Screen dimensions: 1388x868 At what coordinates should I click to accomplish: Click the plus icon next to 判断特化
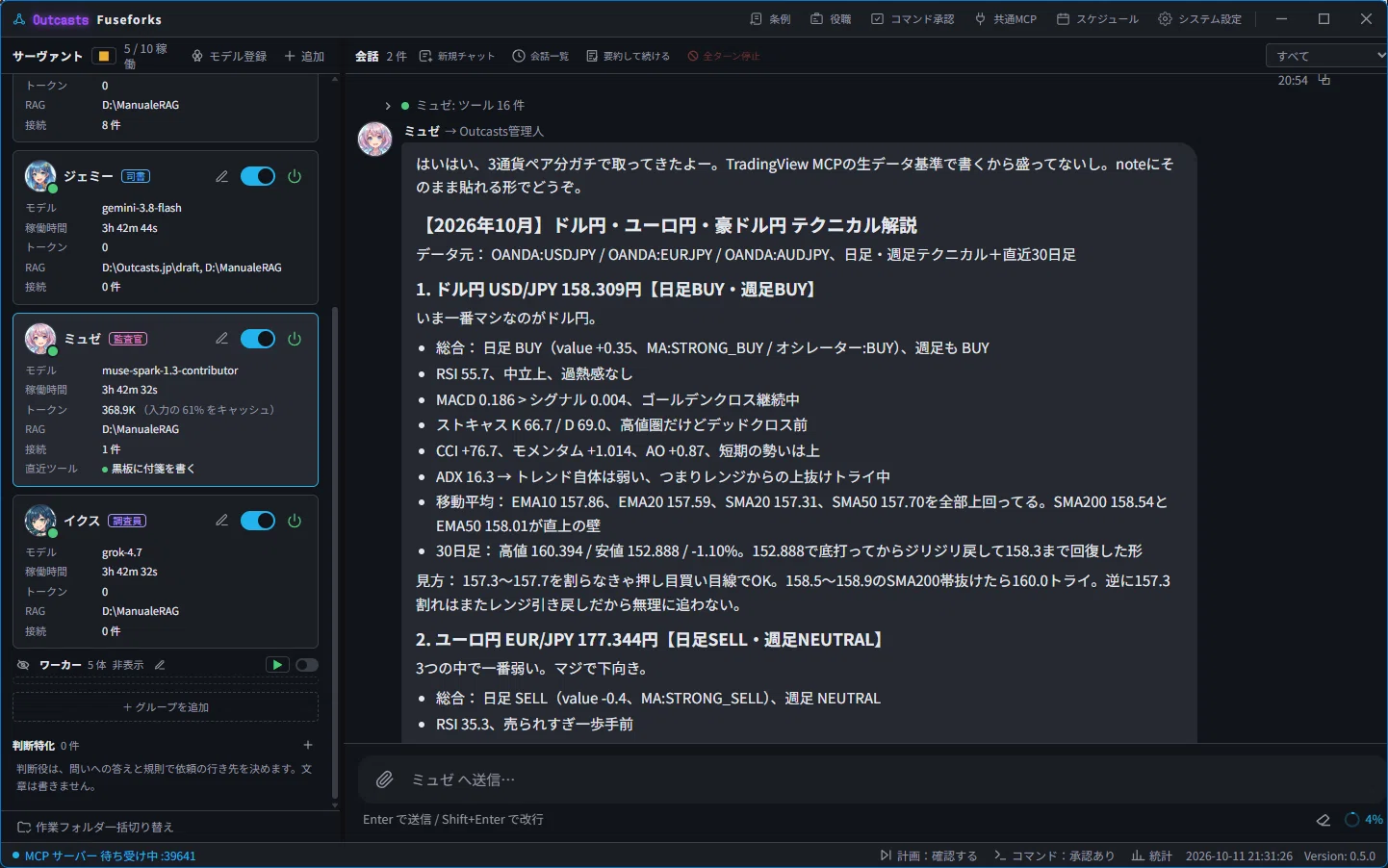pos(308,745)
